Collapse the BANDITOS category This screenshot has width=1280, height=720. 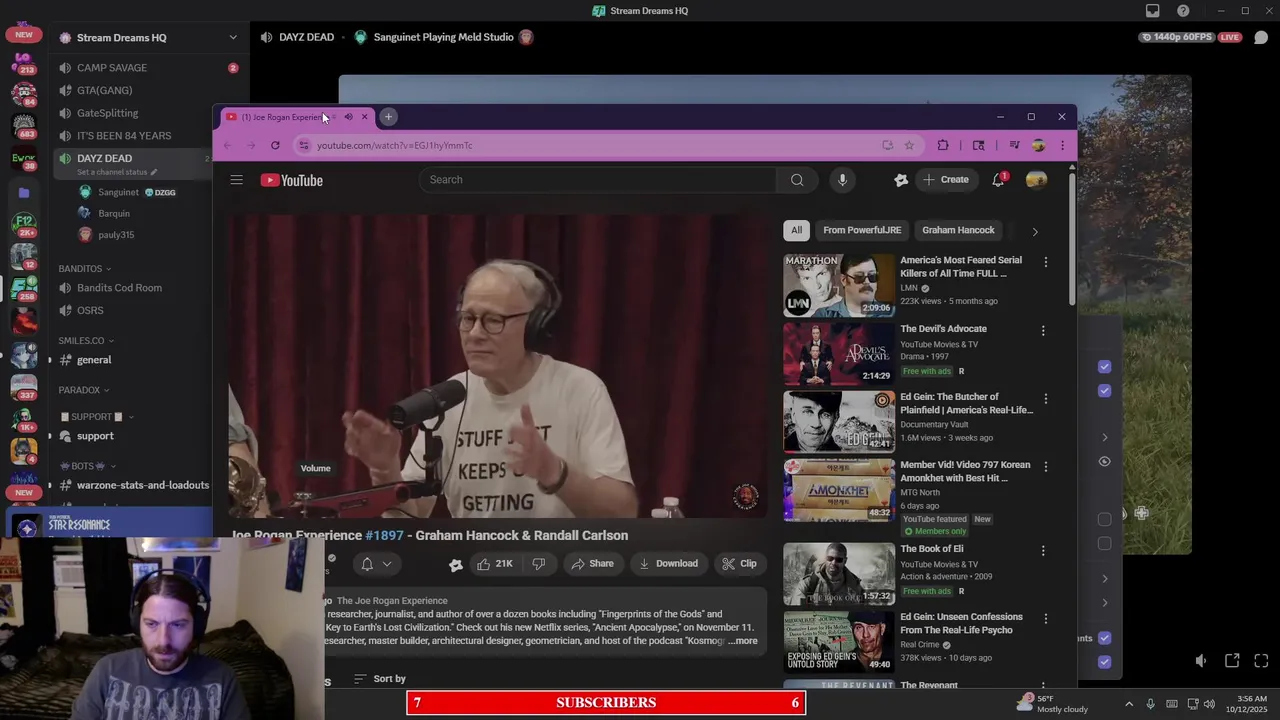[x=84, y=269]
